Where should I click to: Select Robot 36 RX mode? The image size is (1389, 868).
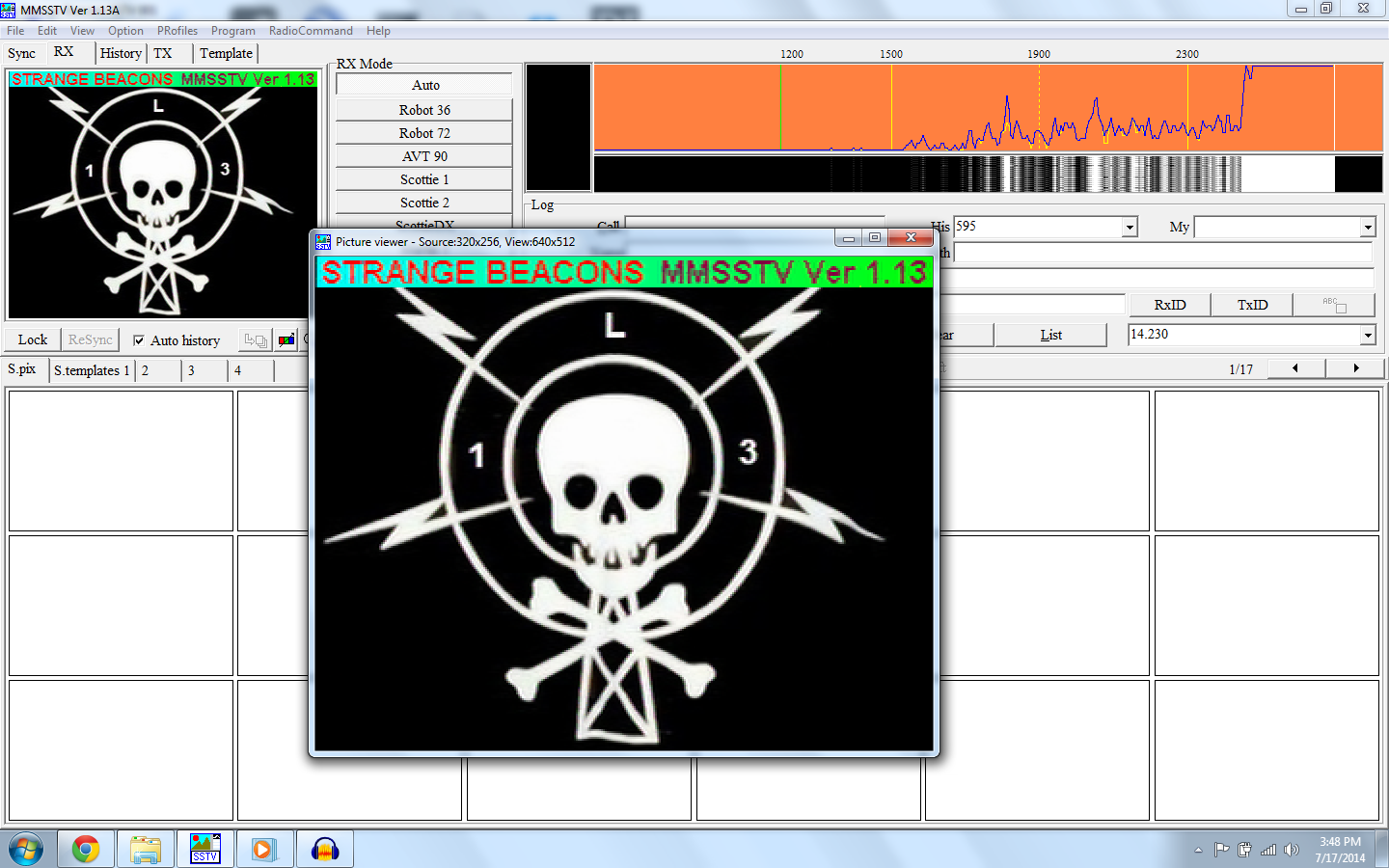(x=424, y=110)
